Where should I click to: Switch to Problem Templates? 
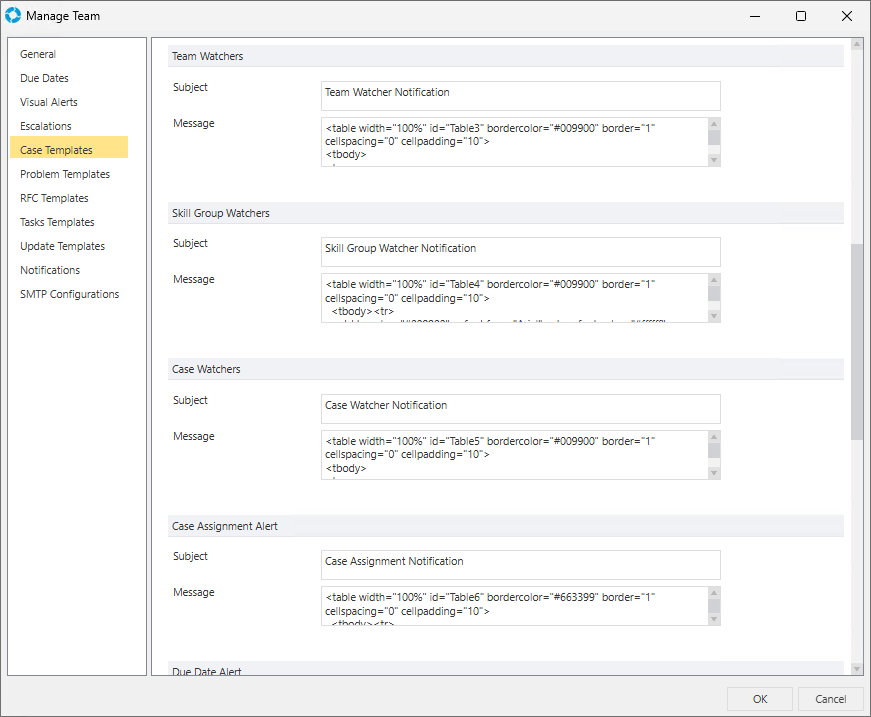coord(65,174)
